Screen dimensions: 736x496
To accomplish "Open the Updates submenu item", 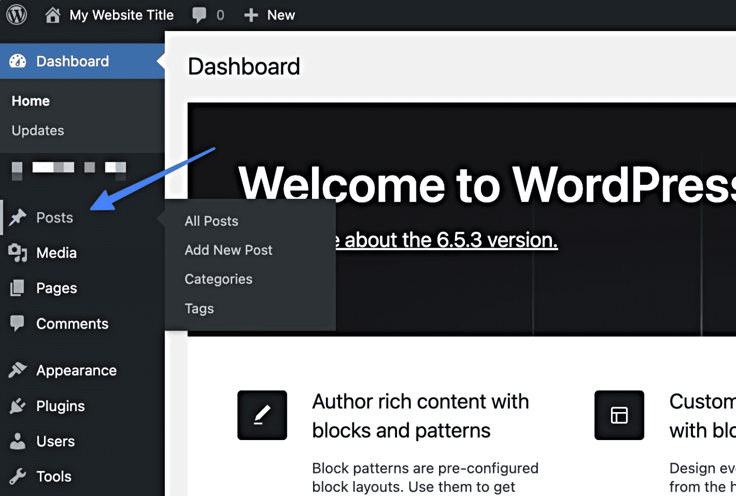I will (38, 130).
